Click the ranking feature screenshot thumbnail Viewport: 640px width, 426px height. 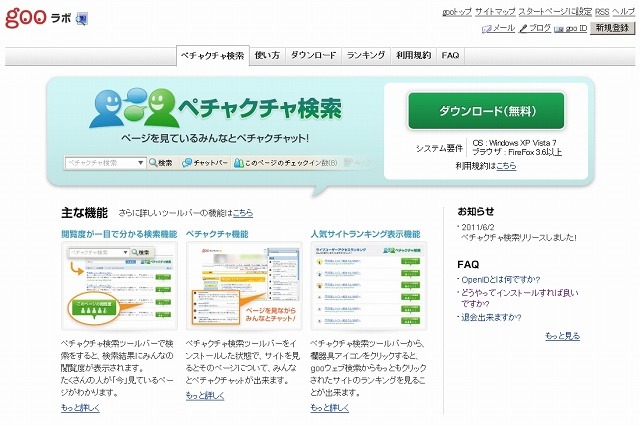tap(369, 286)
